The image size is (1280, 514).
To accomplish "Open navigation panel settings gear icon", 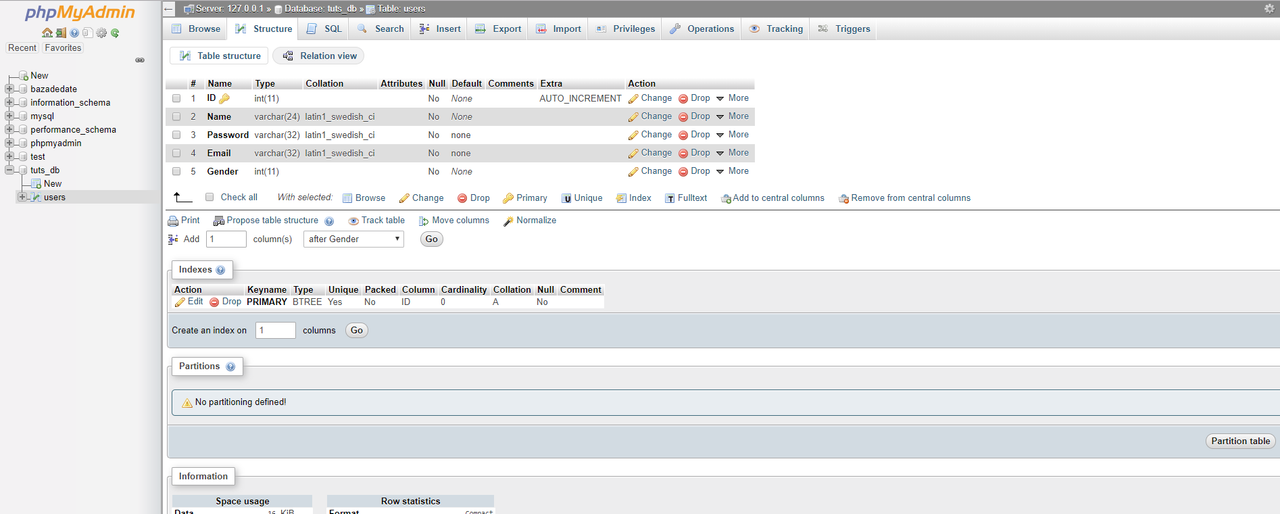I will [x=102, y=33].
